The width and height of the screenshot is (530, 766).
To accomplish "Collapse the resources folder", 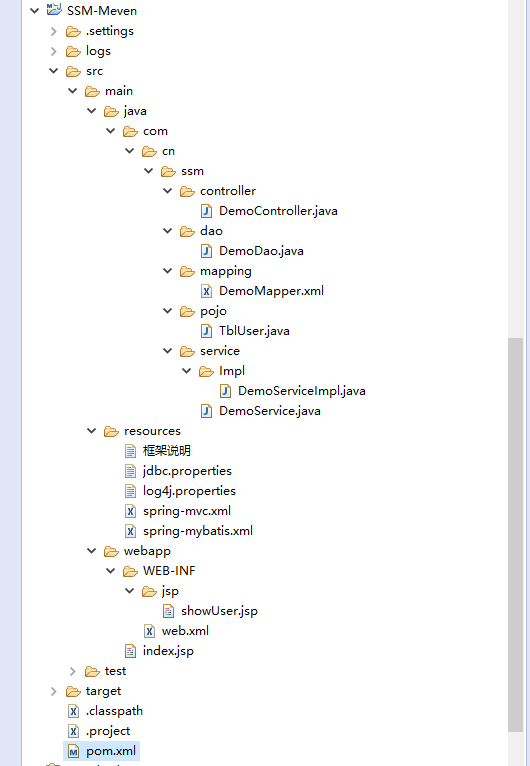I will 92,431.
